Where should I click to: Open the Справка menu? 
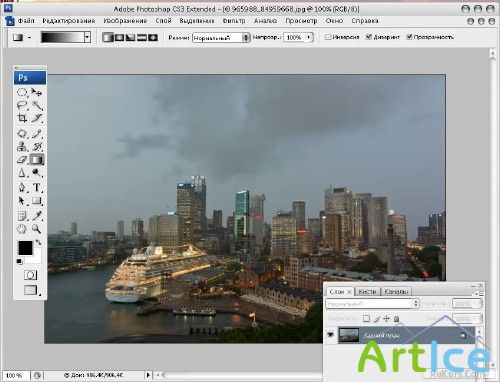365,21
